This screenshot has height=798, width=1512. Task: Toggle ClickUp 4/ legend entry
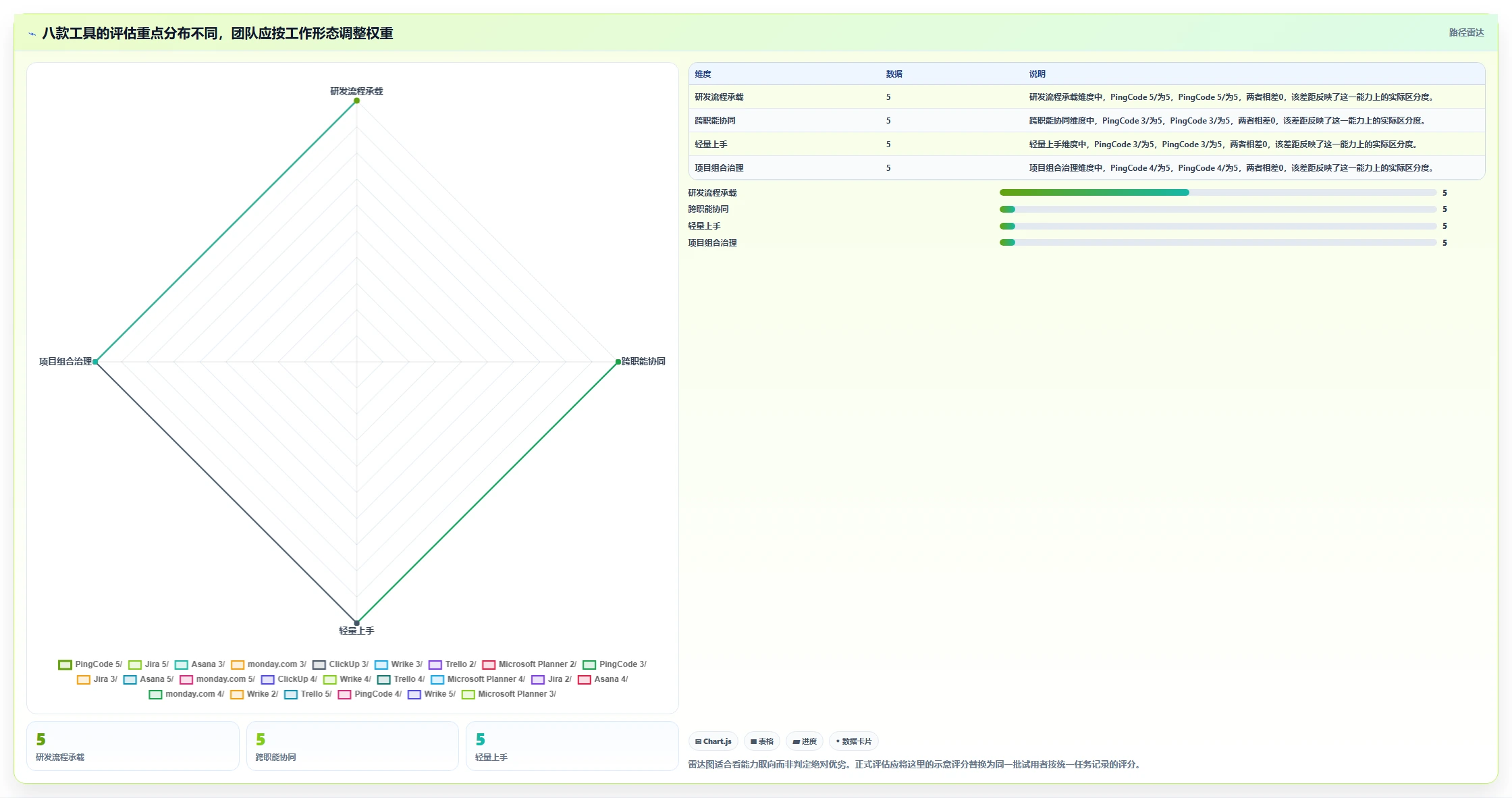289,679
